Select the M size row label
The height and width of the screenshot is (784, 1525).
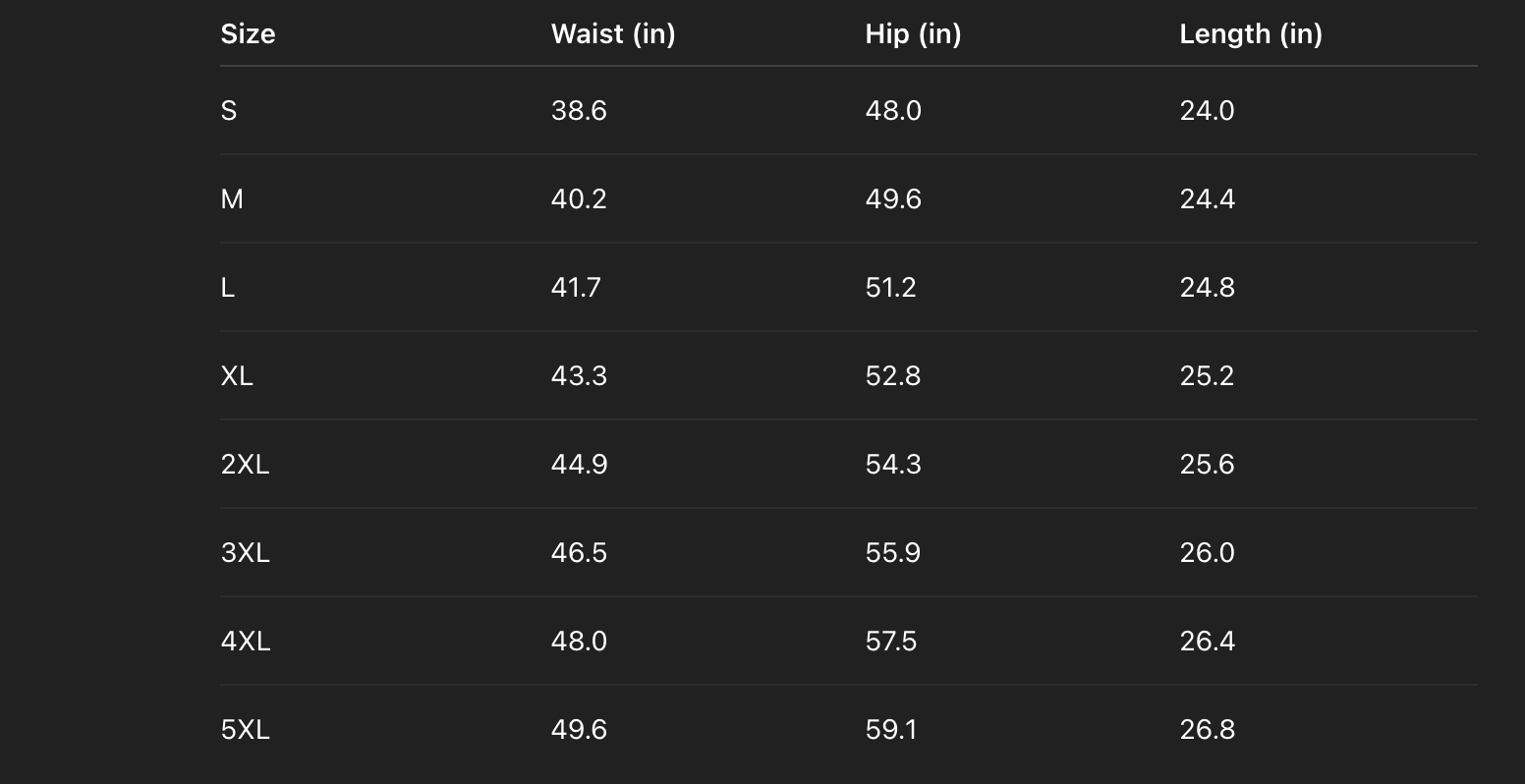click(232, 199)
